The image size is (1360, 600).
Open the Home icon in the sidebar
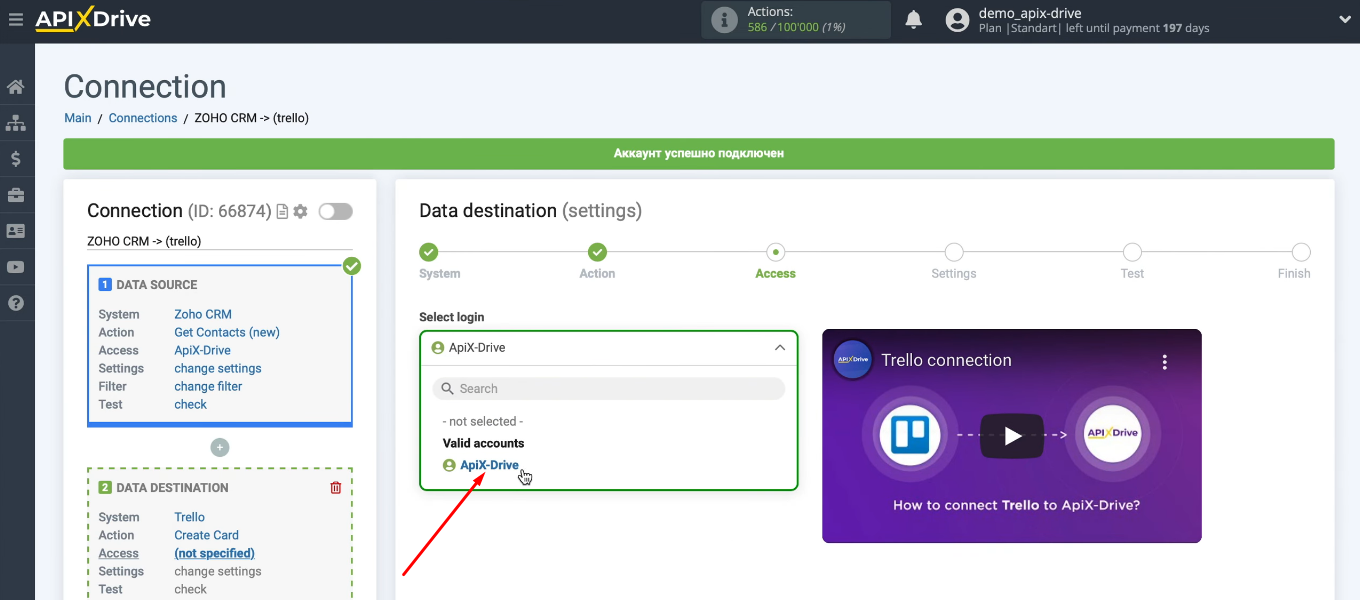tap(16, 86)
